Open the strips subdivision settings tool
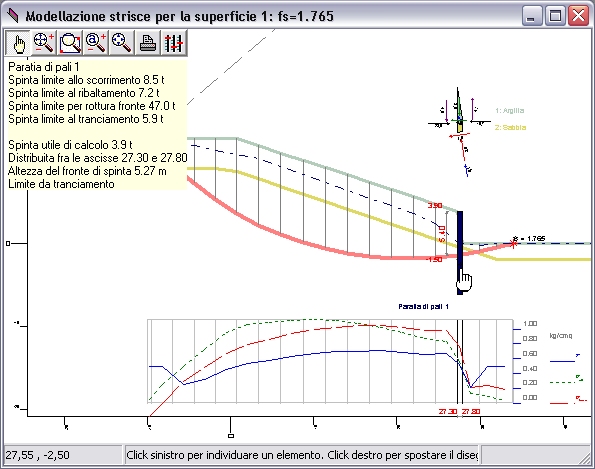The image size is (595, 469). coord(173,42)
